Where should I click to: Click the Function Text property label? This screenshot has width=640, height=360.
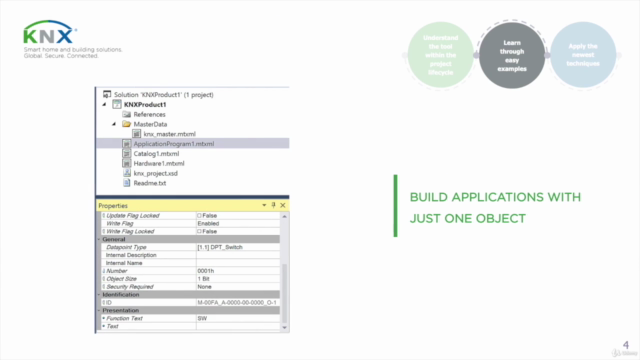point(124,318)
